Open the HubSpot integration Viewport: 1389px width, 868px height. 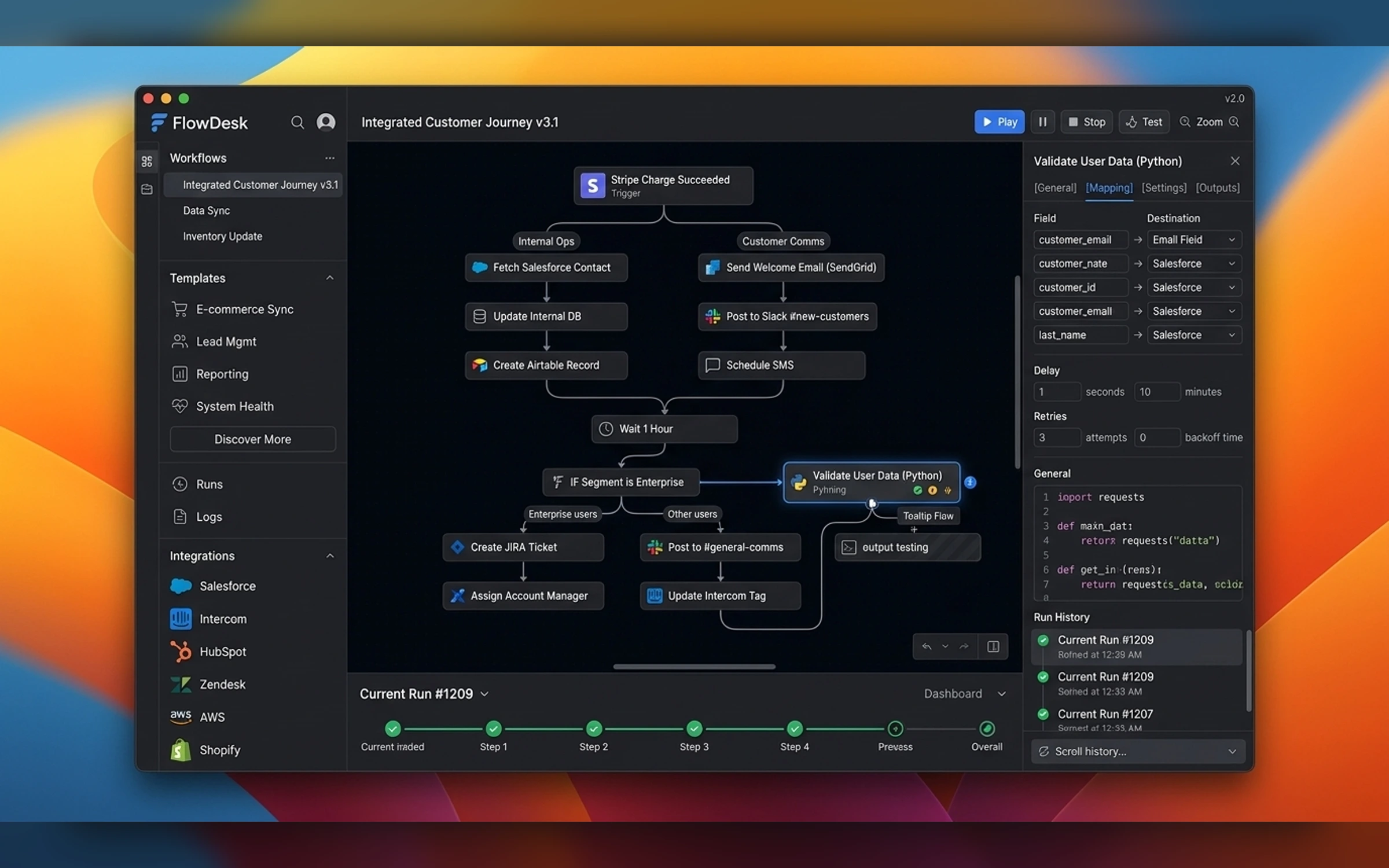point(208,652)
